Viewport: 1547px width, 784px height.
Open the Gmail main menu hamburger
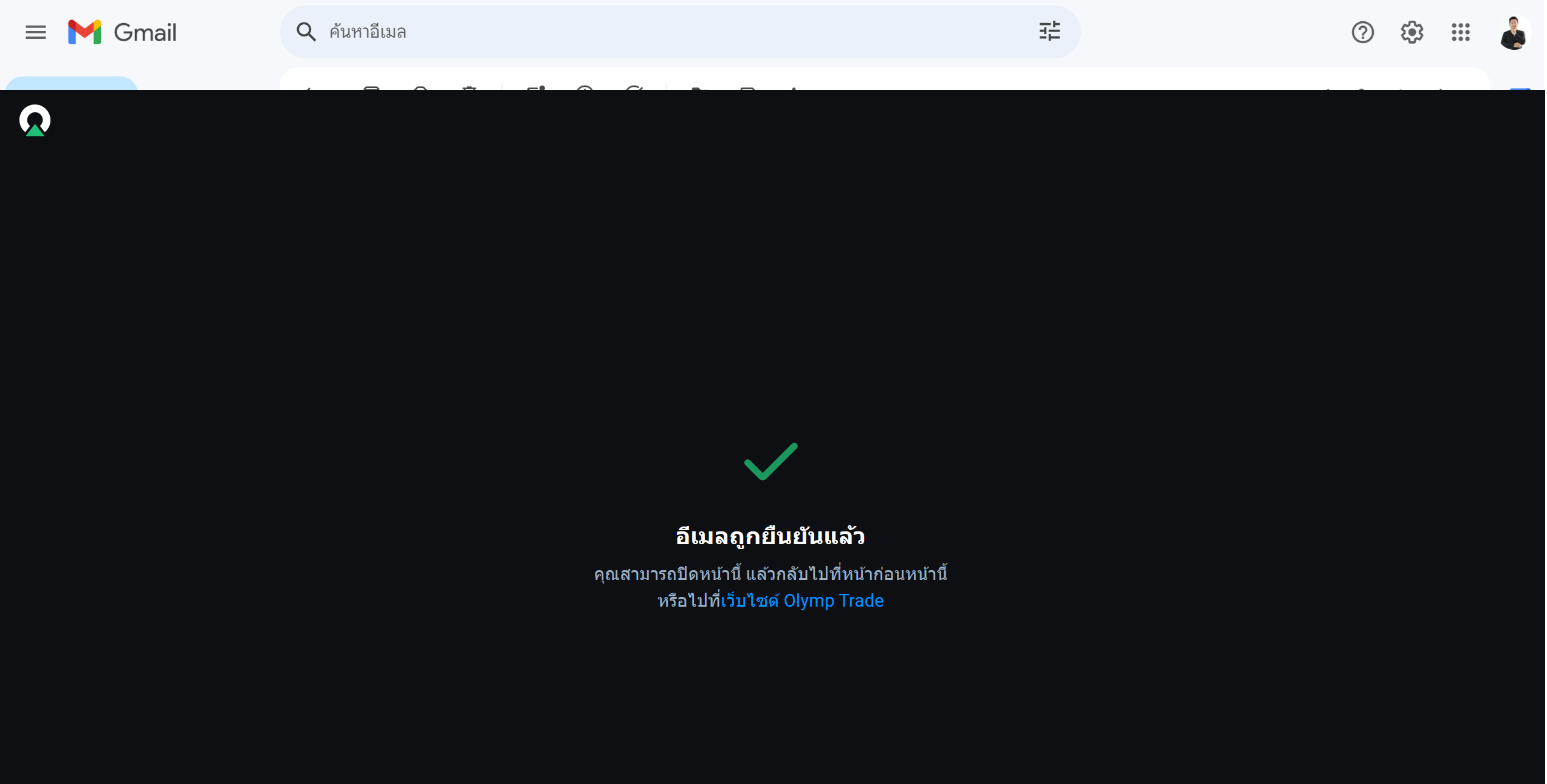coord(36,32)
